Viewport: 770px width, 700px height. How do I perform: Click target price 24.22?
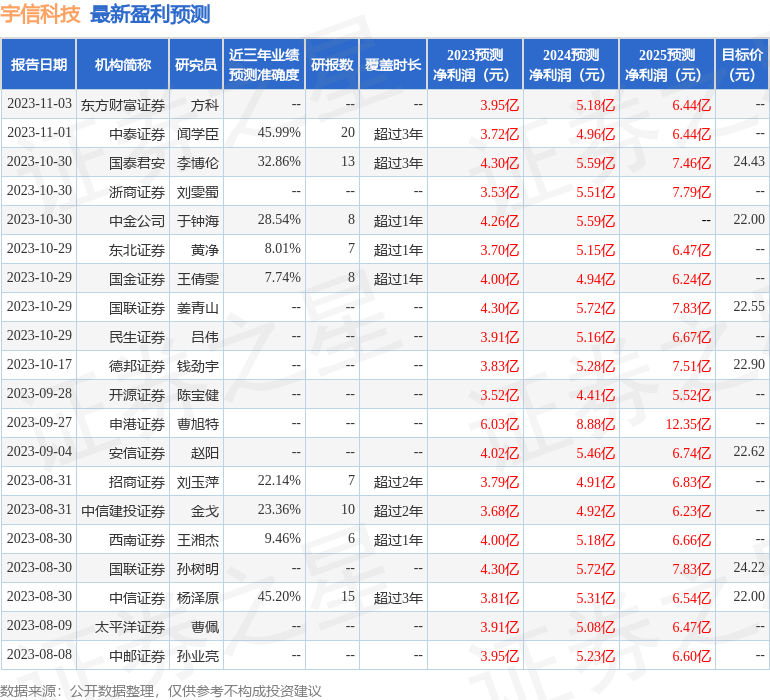[749, 567]
